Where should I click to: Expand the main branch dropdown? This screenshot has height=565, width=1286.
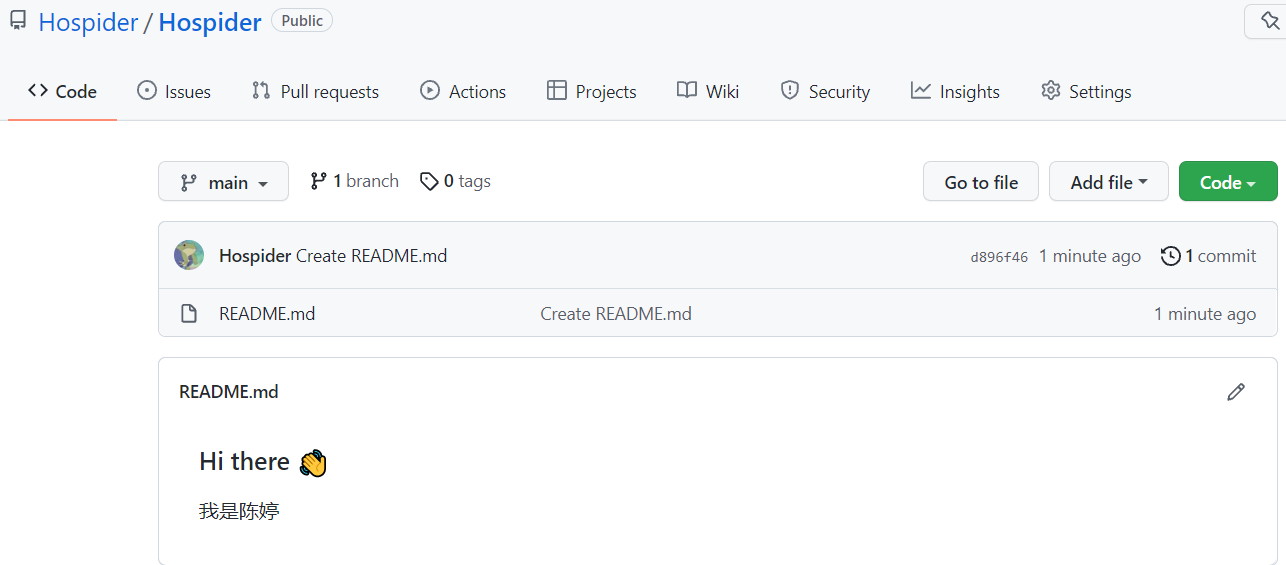[223, 182]
